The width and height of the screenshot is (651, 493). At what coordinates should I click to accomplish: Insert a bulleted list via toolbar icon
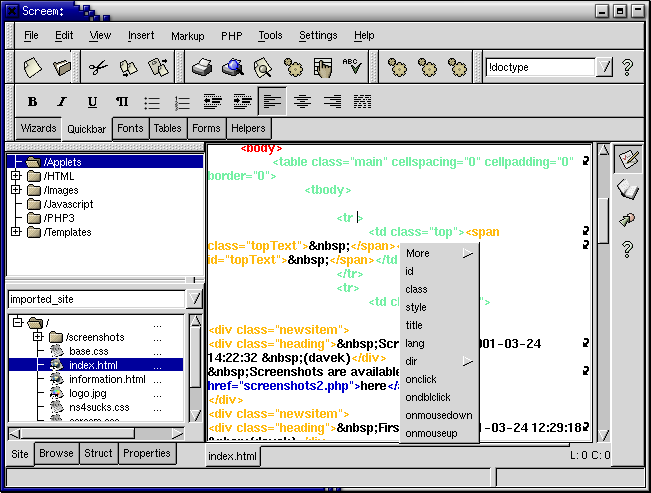point(152,102)
